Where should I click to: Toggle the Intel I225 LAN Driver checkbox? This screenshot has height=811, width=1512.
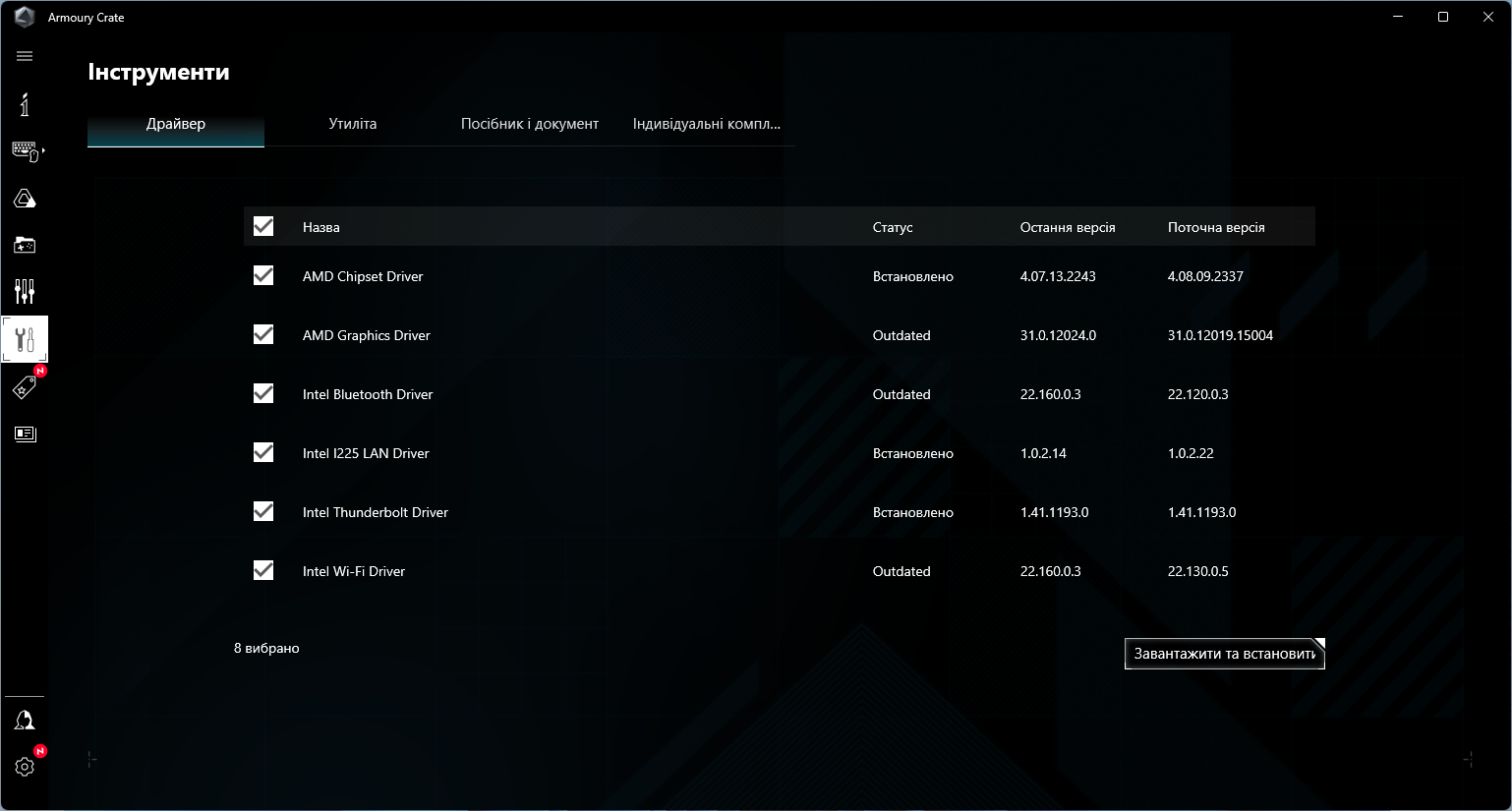coord(263,452)
